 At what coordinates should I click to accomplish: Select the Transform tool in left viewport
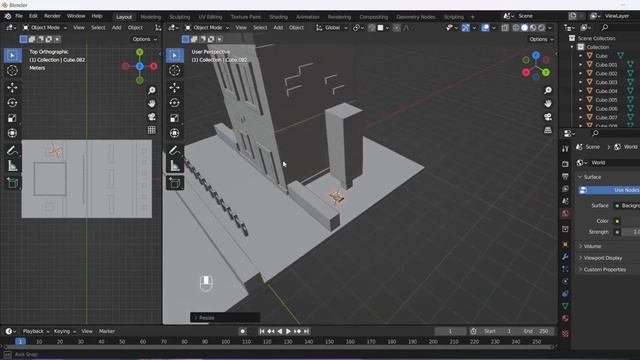12,133
